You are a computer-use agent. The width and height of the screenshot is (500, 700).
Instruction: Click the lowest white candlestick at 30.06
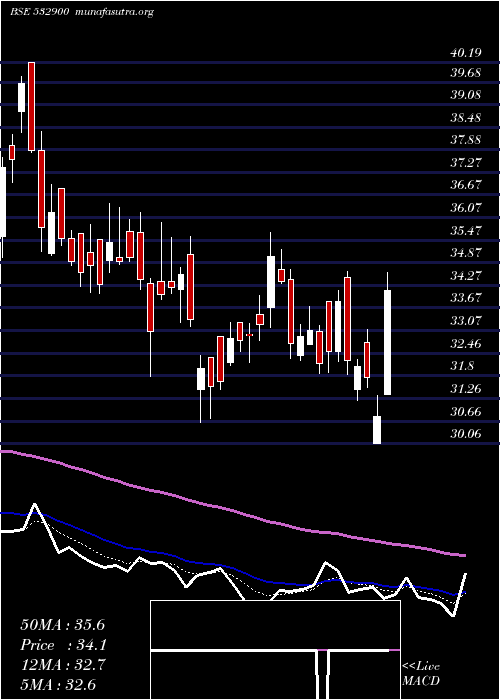(x=377, y=429)
